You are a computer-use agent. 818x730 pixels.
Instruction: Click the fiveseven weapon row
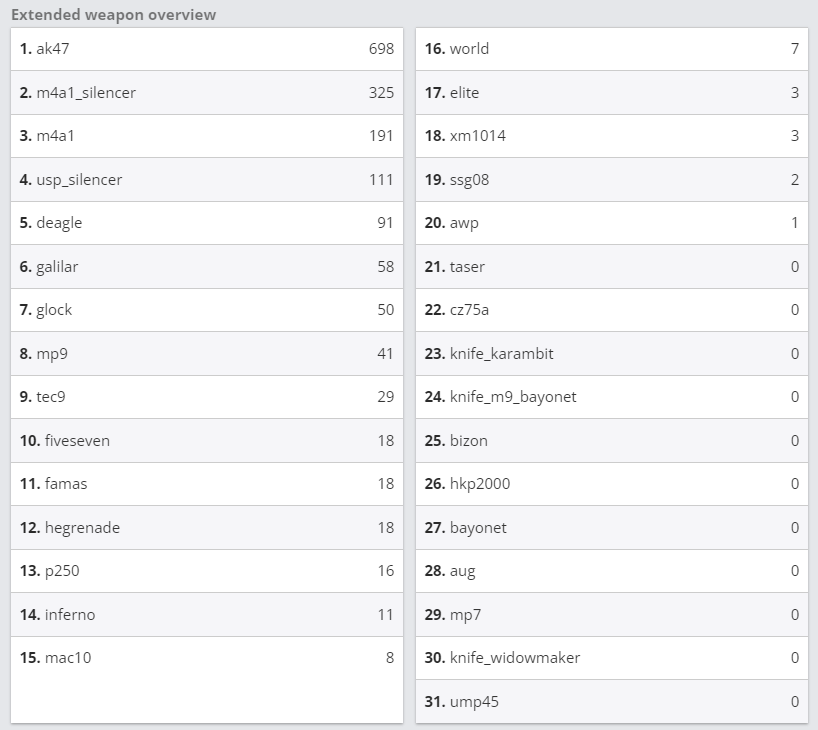pos(207,440)
